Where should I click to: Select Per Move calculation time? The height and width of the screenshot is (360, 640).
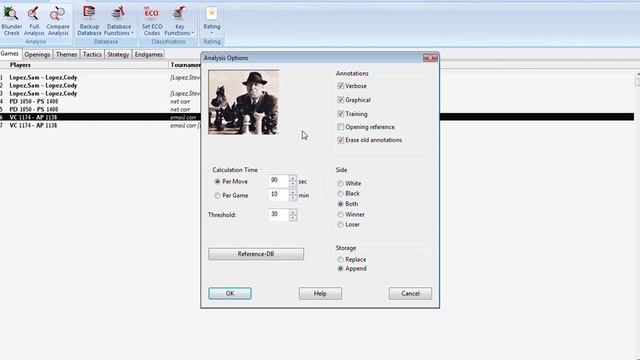pos(218,182)
